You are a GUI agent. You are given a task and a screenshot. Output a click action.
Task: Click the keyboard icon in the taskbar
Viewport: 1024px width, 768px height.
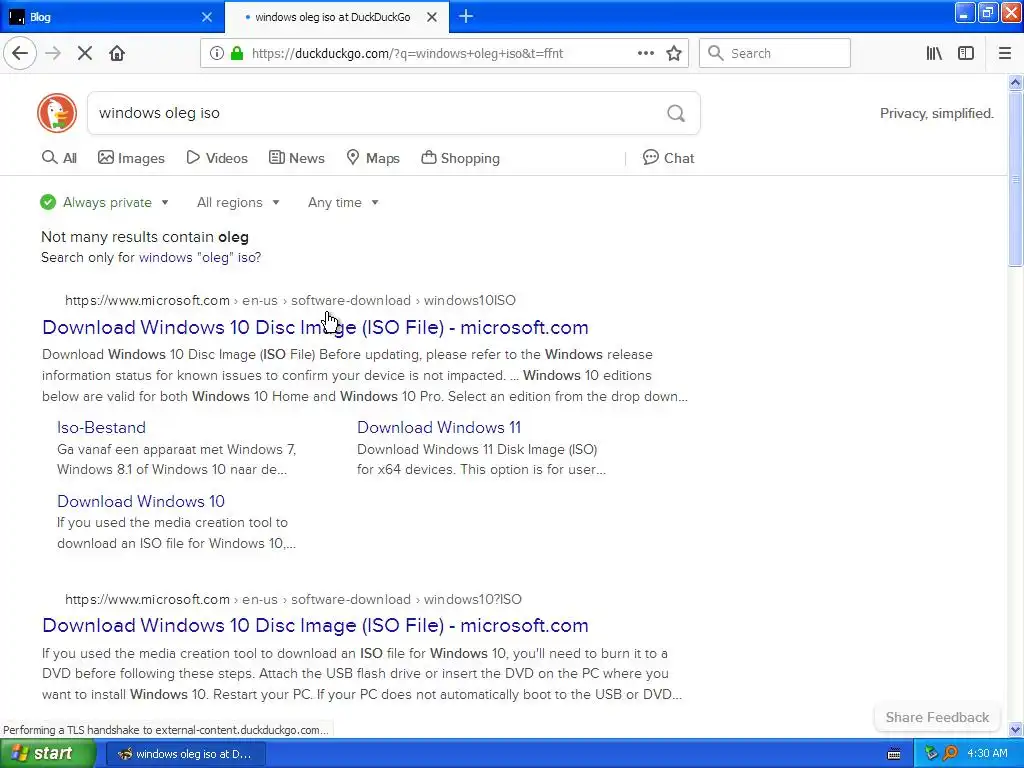[x=894, y=754]
